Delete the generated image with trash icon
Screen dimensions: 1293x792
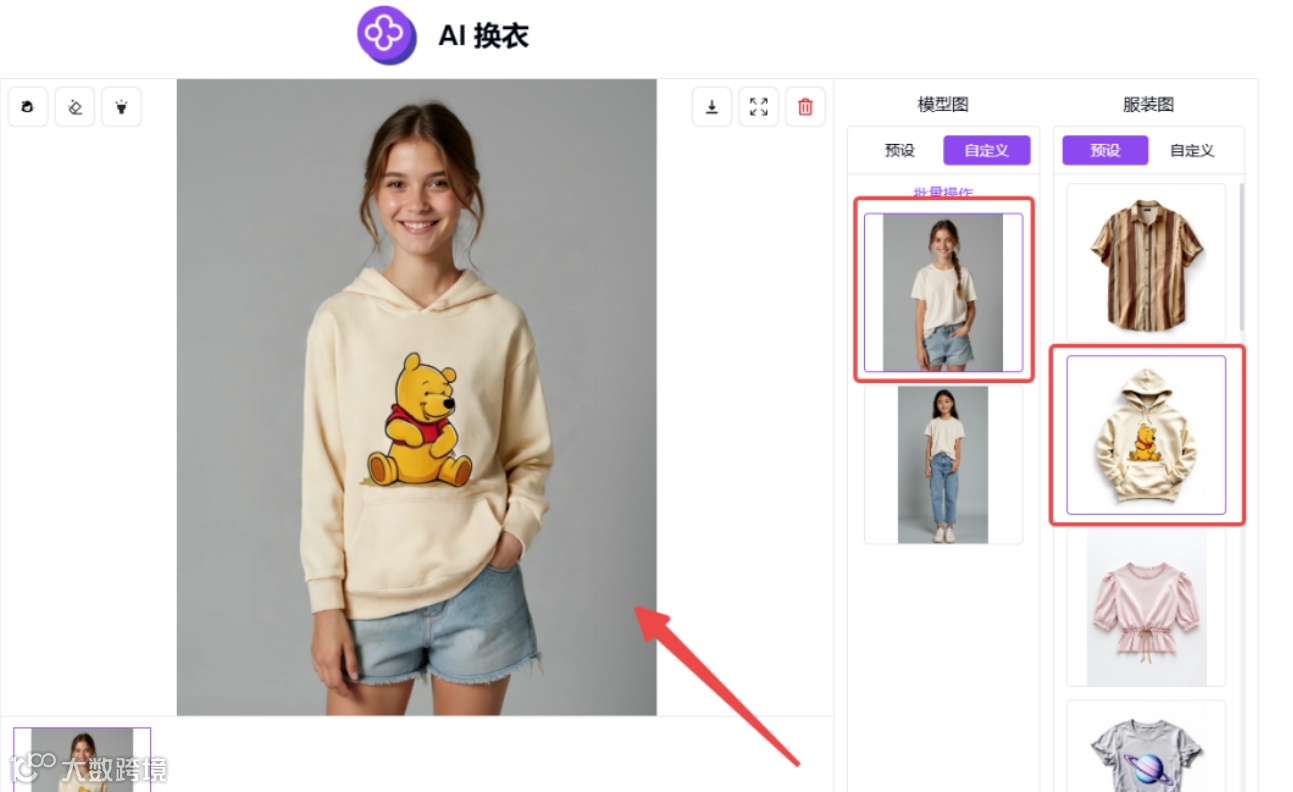[805, 107]
